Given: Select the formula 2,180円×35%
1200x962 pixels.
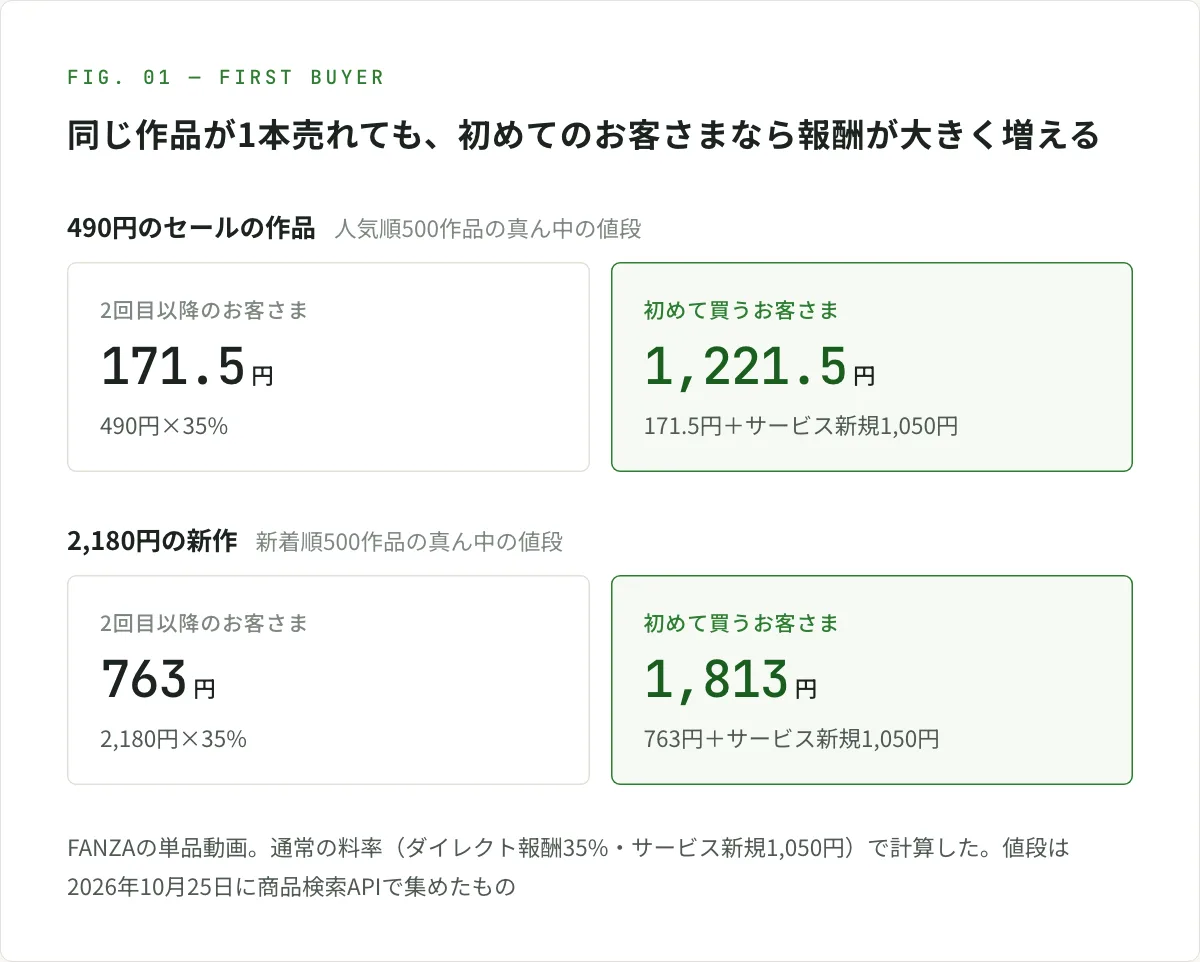Looking at the screenshot, I should click(173, 739).
